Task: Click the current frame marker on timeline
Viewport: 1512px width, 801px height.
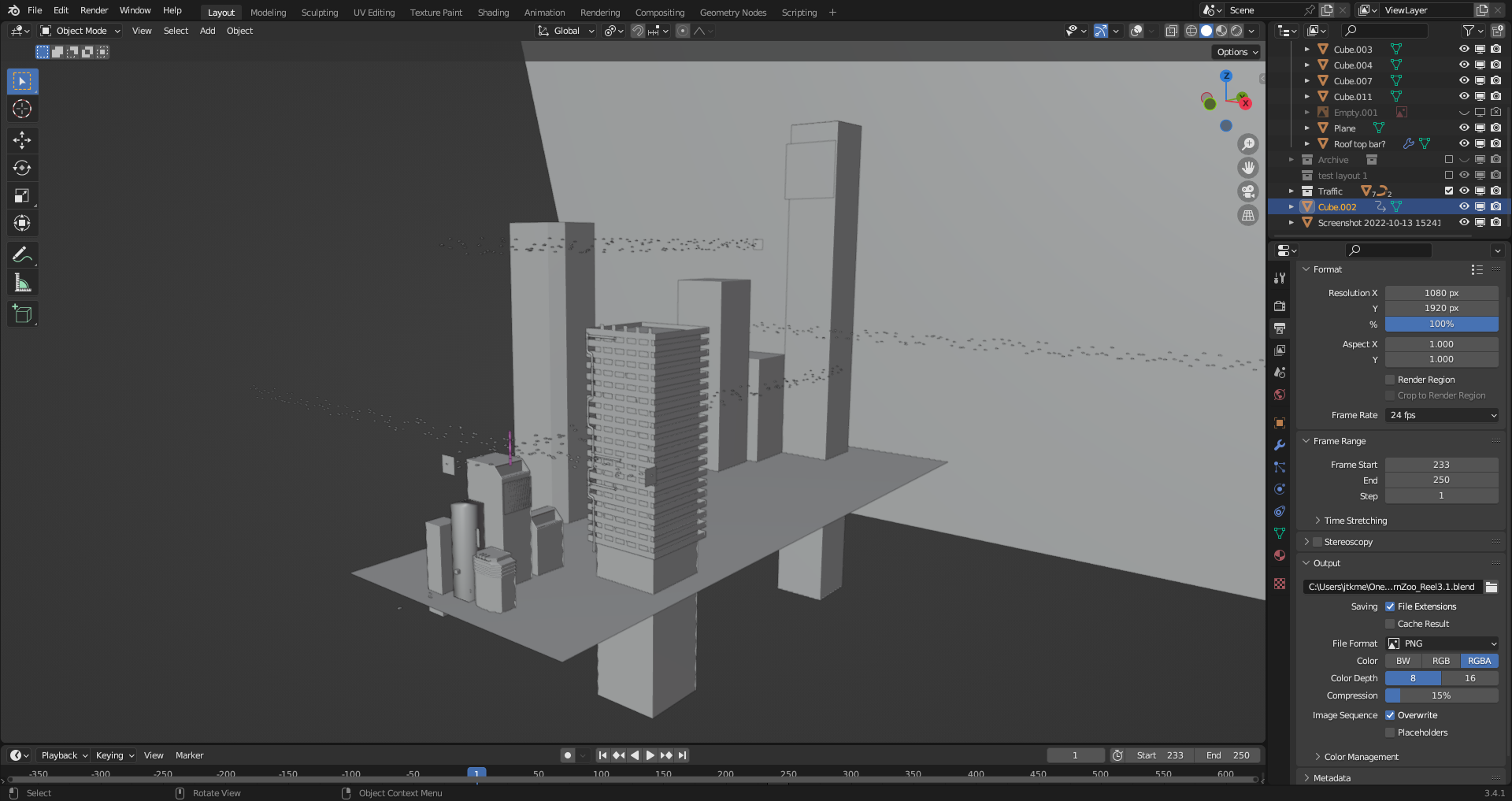Action: coord(476,773)
